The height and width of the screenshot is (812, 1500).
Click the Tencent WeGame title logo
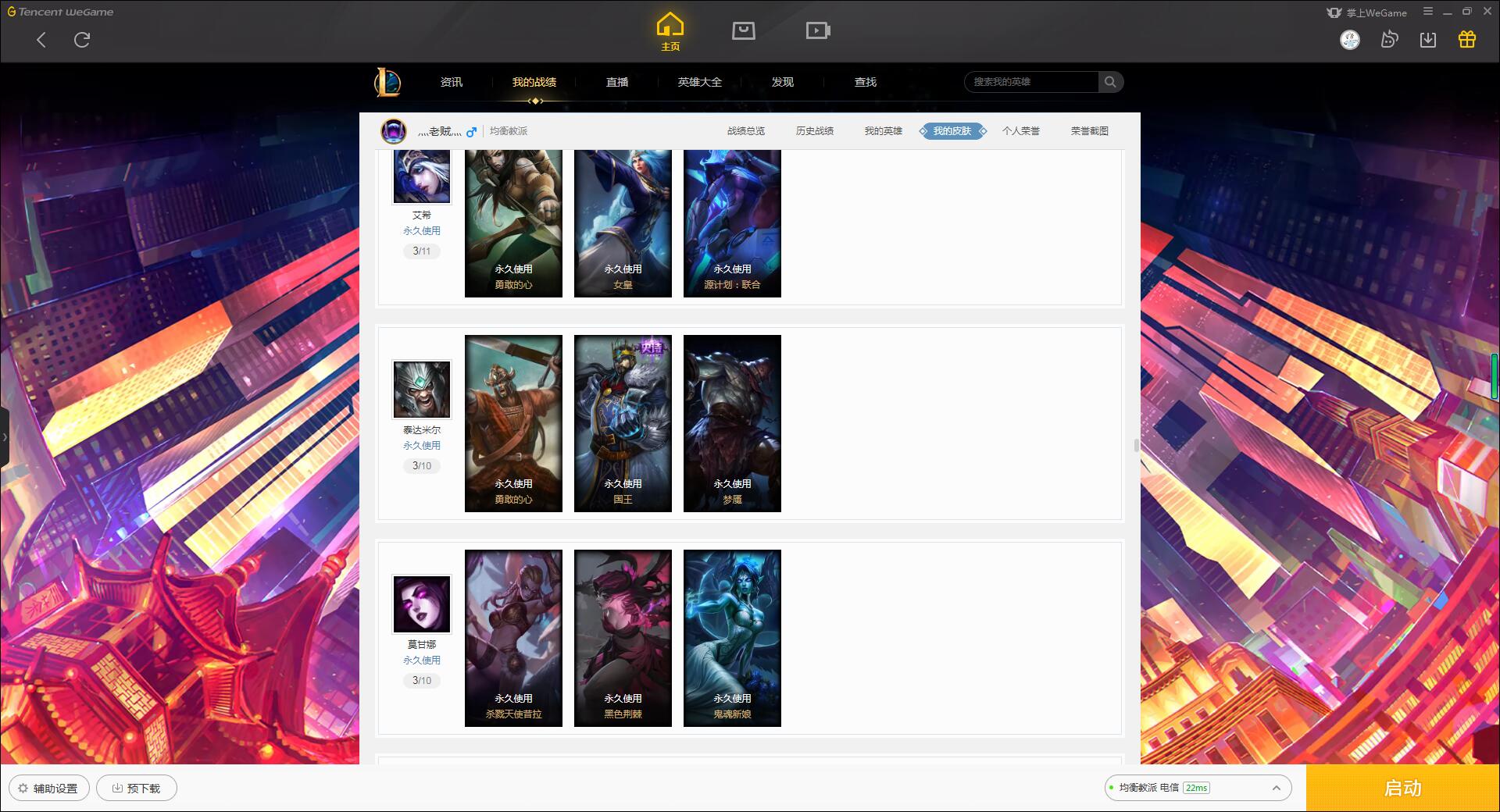60,12
